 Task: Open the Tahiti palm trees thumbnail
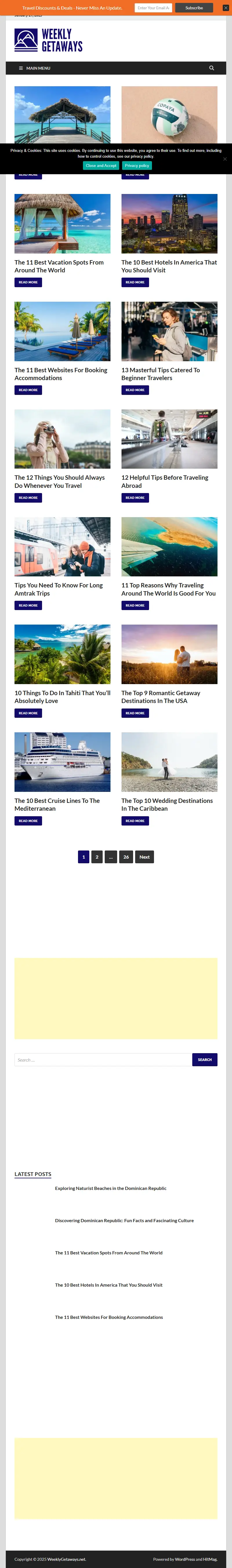coord(63,654)
